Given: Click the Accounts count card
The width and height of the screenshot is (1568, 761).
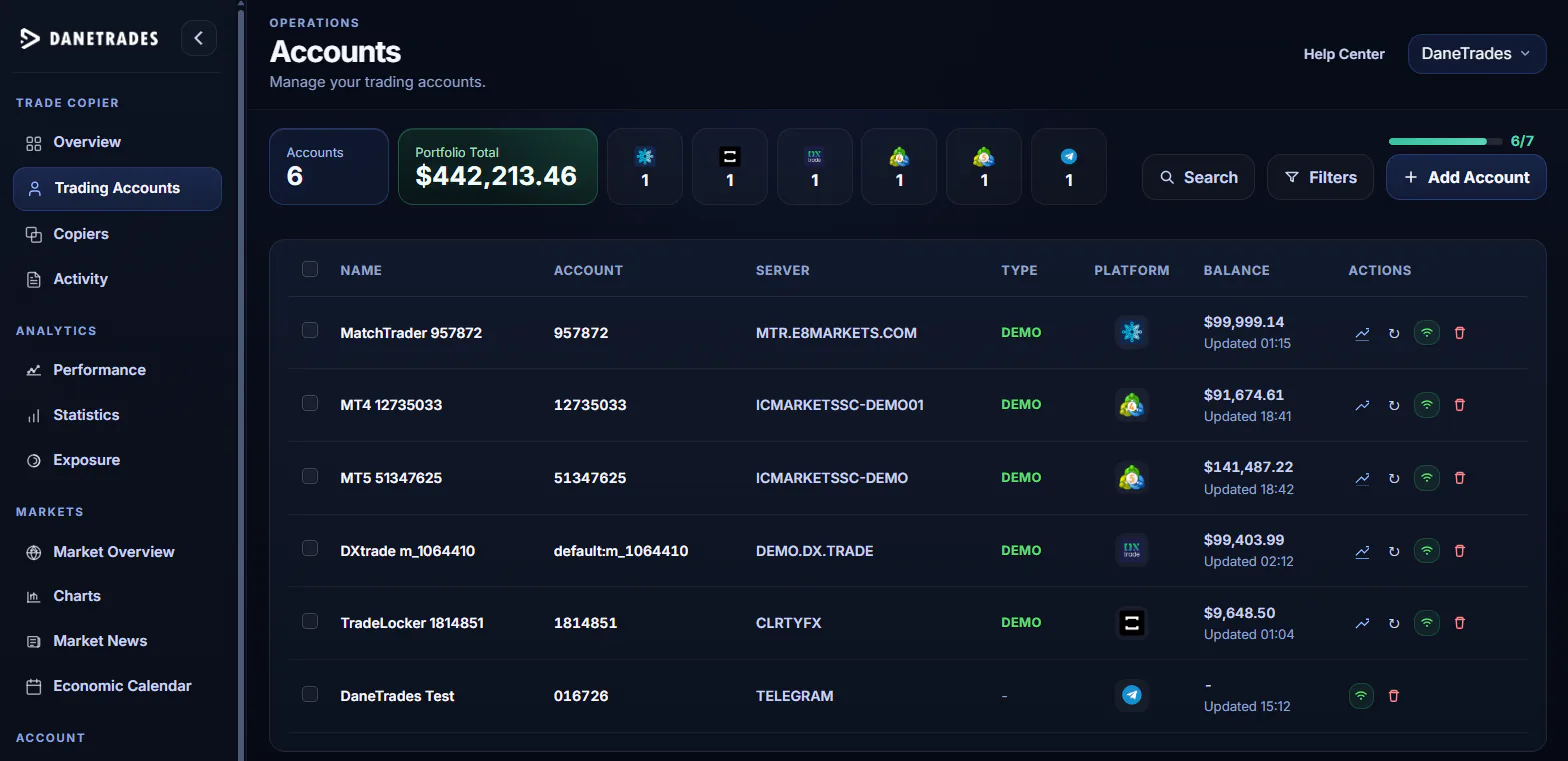Looking at the screenshot, I should click(329, 167).
